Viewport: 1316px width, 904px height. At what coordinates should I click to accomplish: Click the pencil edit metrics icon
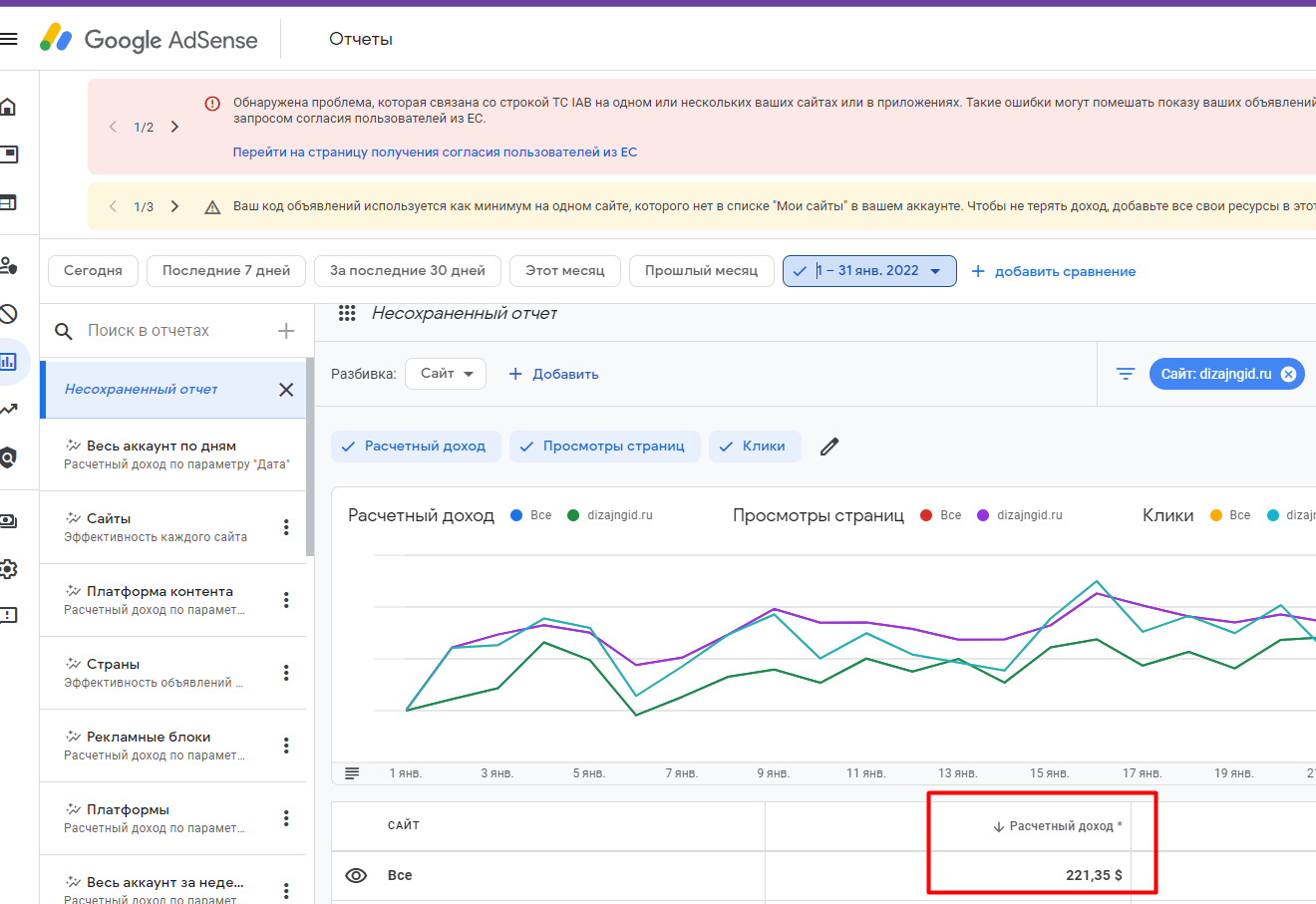[828, 447]
